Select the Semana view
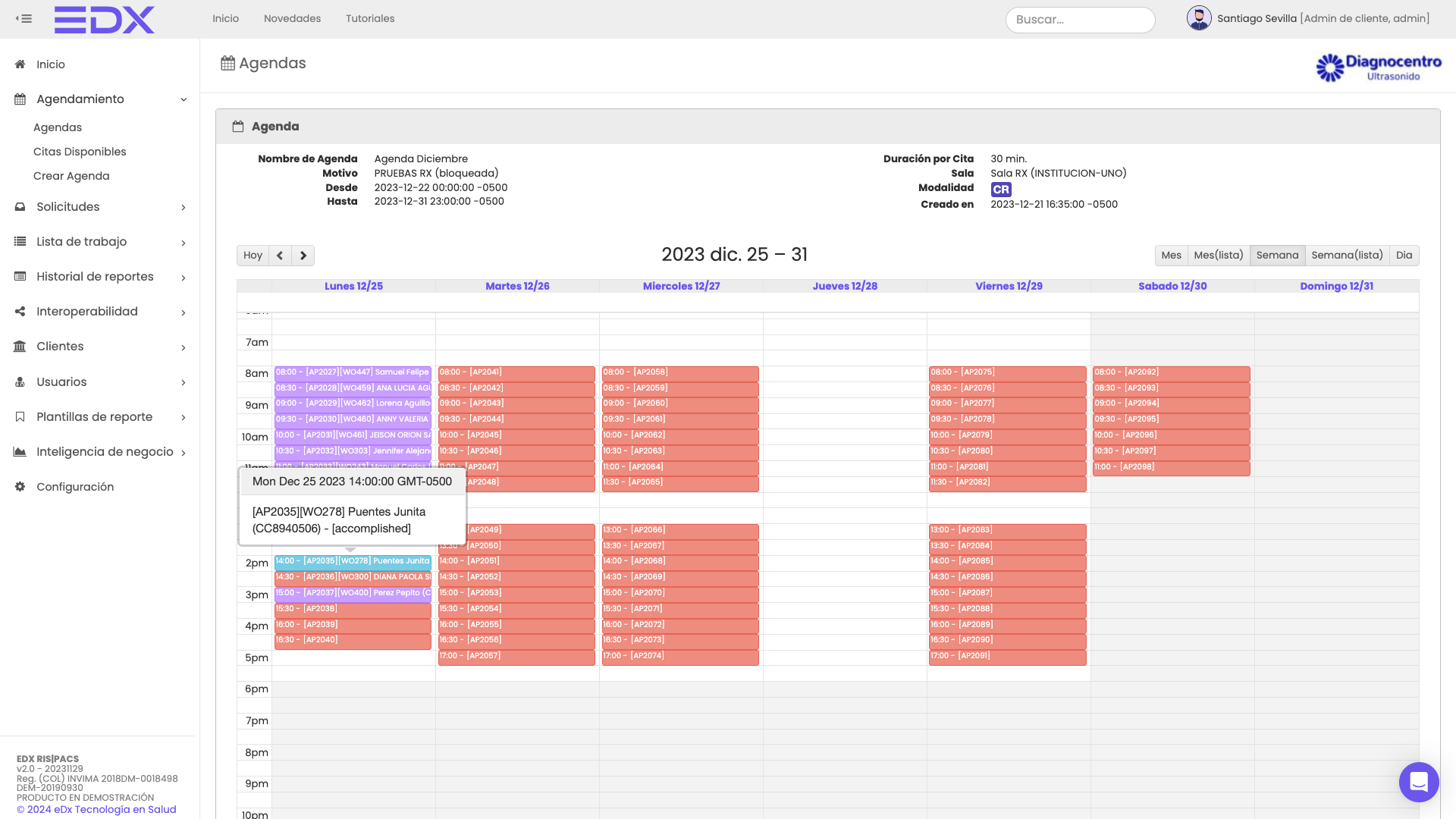1456x819 pixels. coord(1277,256)
